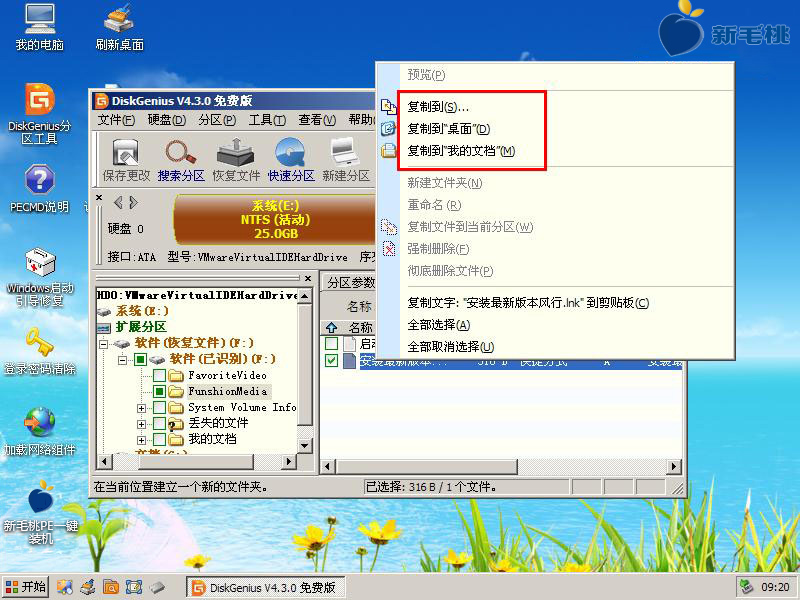The height and width of the screenshot is (600, 800).
Task: Click tree panel scroll-up arrow
Action: 305,296
